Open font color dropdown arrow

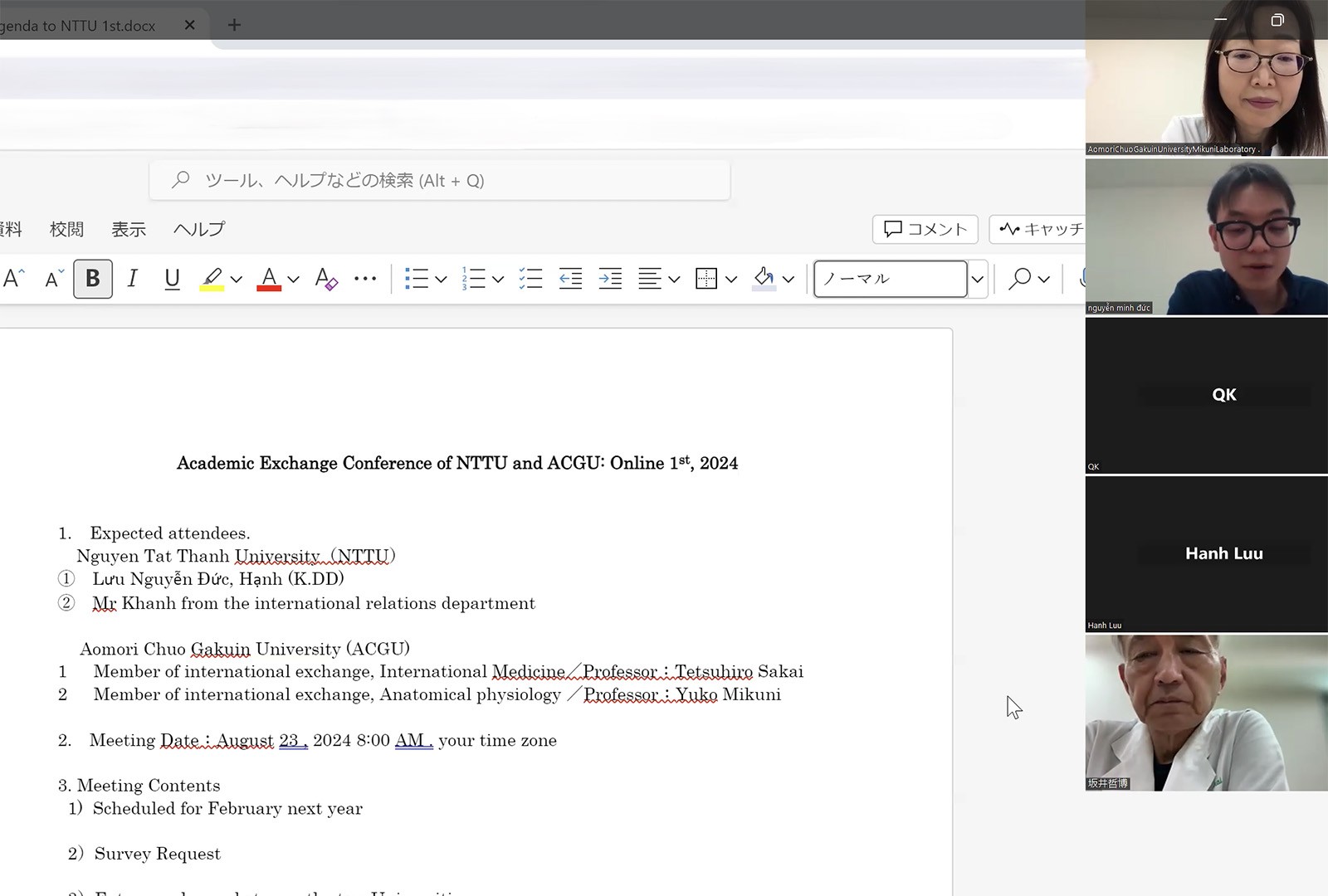click(x=293, y=280)
